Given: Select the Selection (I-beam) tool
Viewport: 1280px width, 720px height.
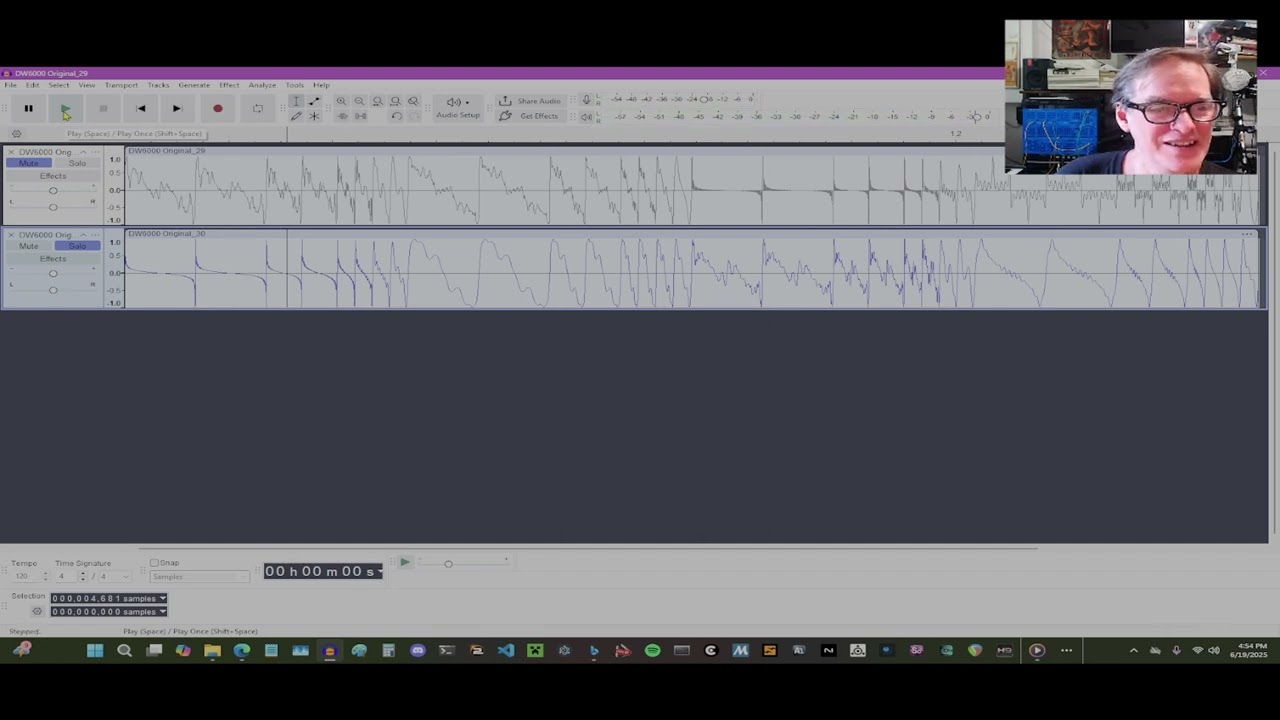Looking at the screenshot, I should click(x=296, y=101).
